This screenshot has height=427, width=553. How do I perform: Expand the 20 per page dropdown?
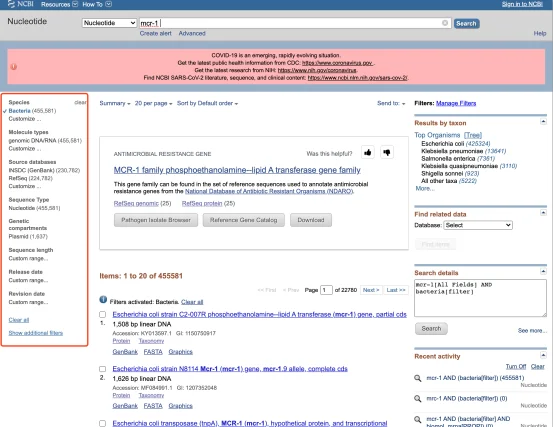[153, 103]
